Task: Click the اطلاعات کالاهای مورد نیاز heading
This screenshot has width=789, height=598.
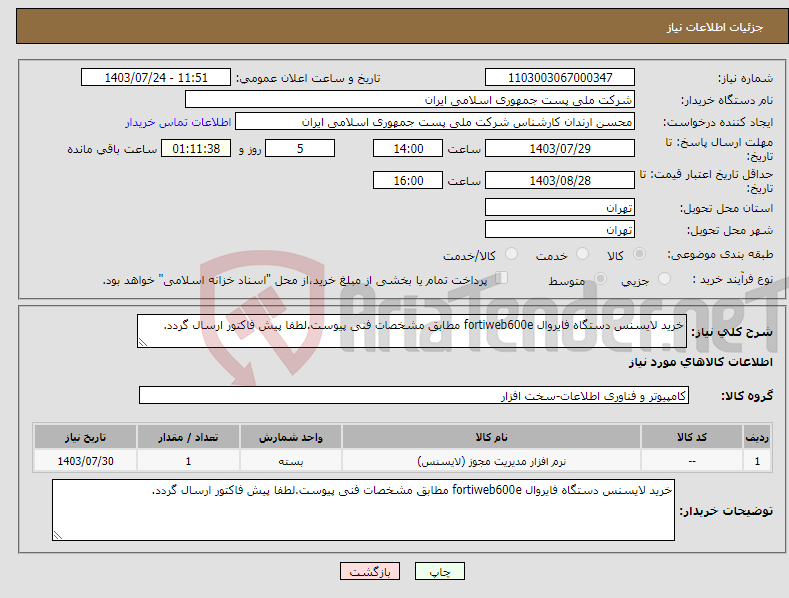Action: [700, 362]
